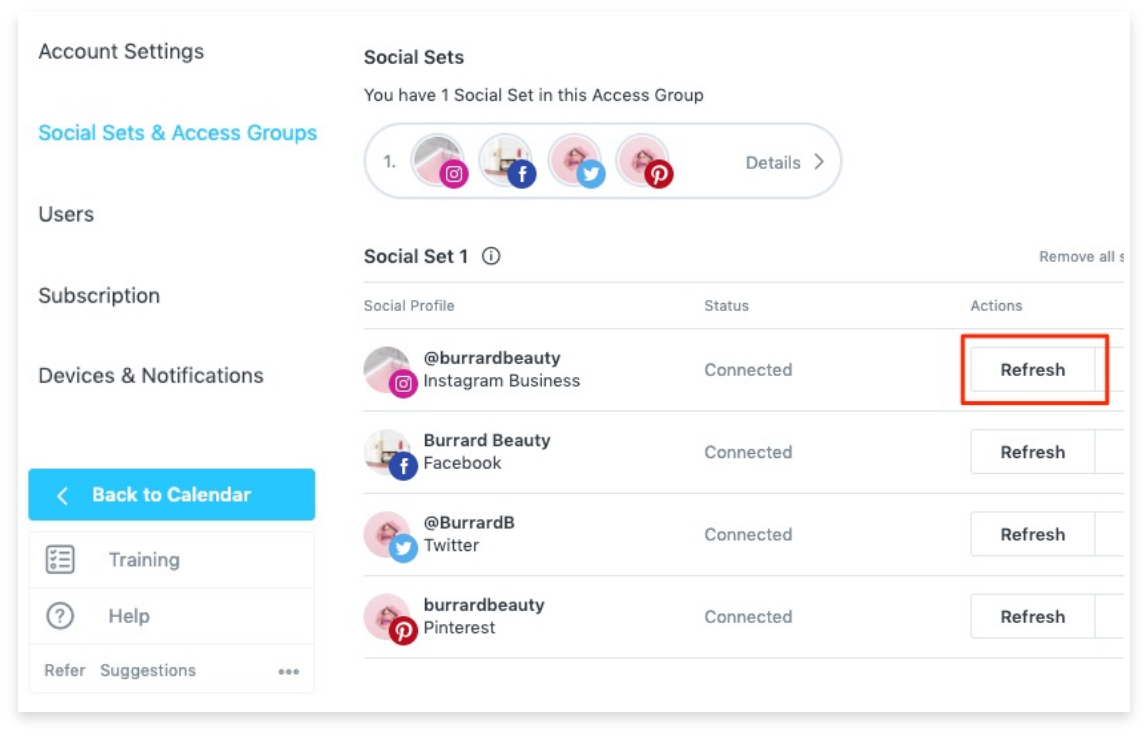Screen dimensions: 1148x736
Task: Click the Training checklist icon
Action: coord(60,560)
